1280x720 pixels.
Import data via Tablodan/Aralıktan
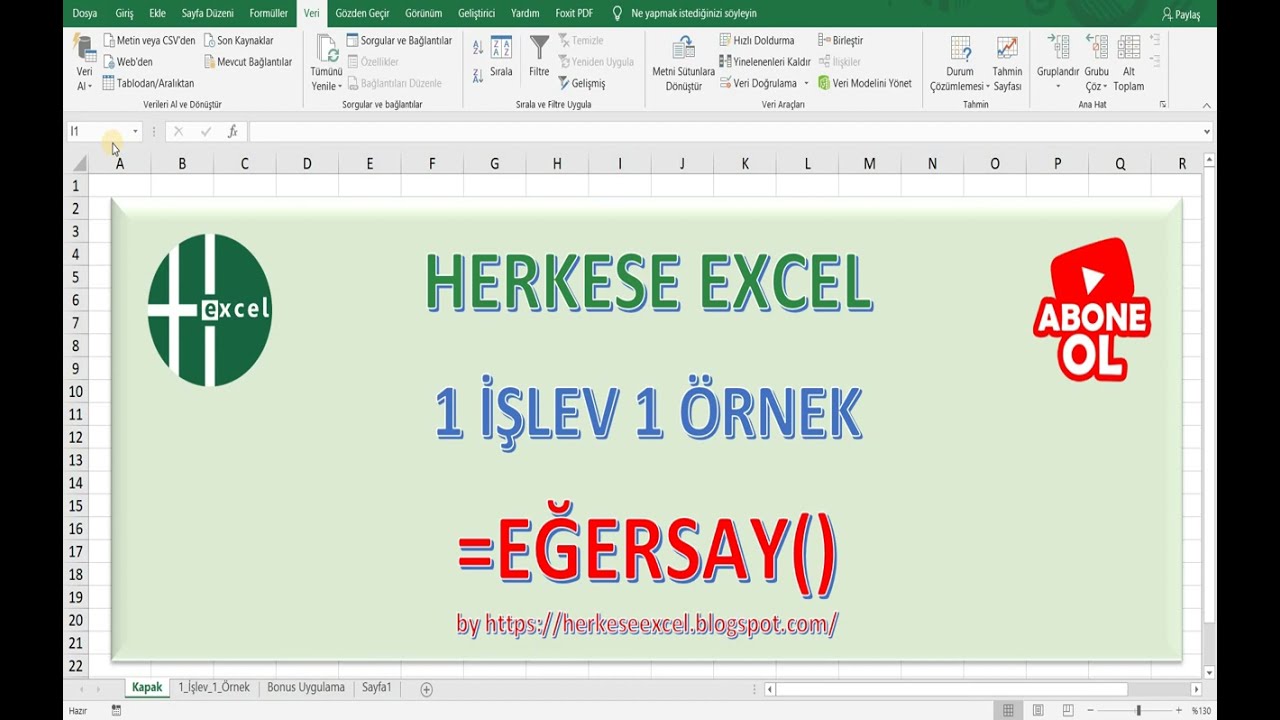pyautogui.click(x=148, y=83)
